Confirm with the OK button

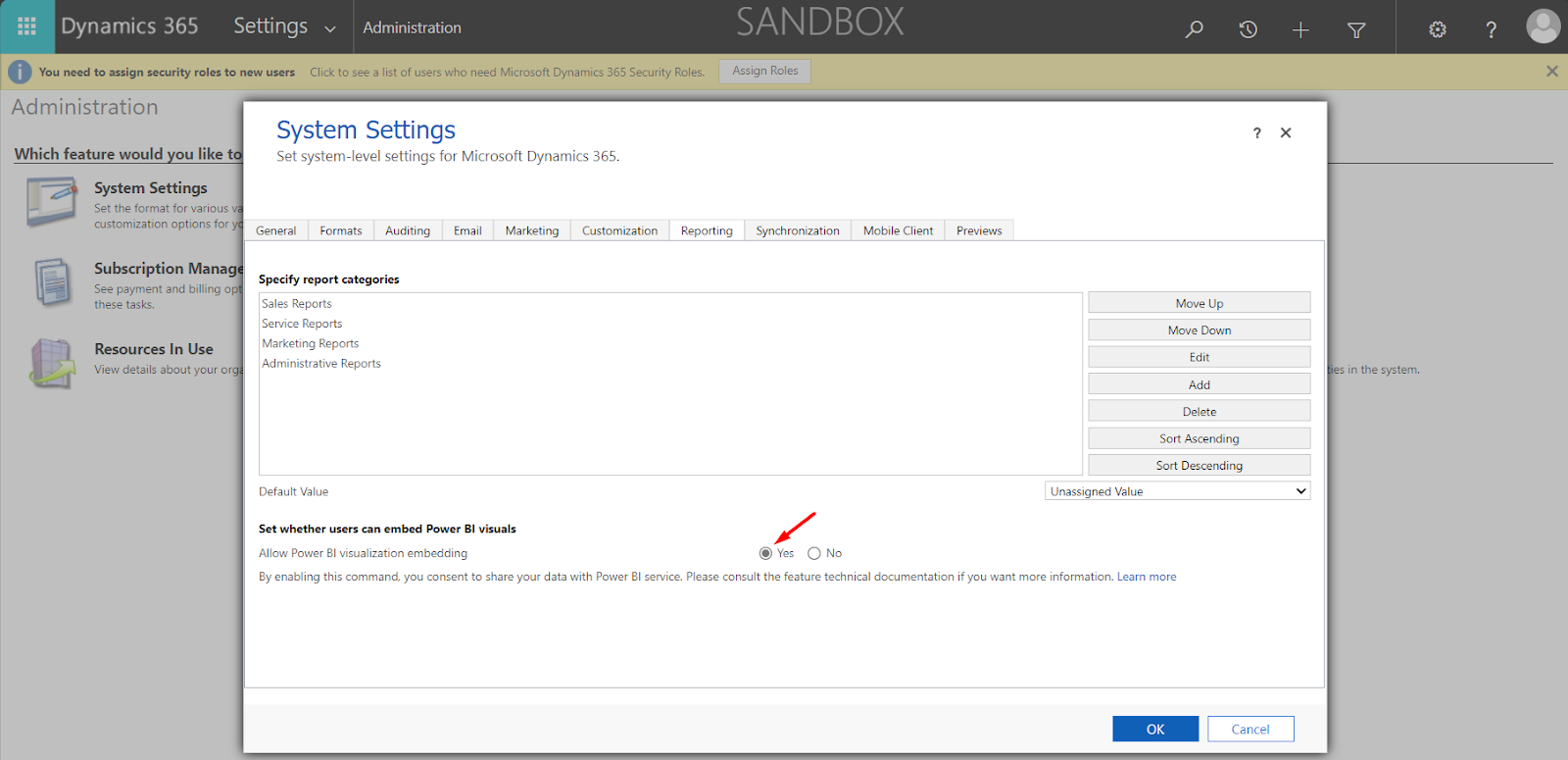coord(1155,729)
